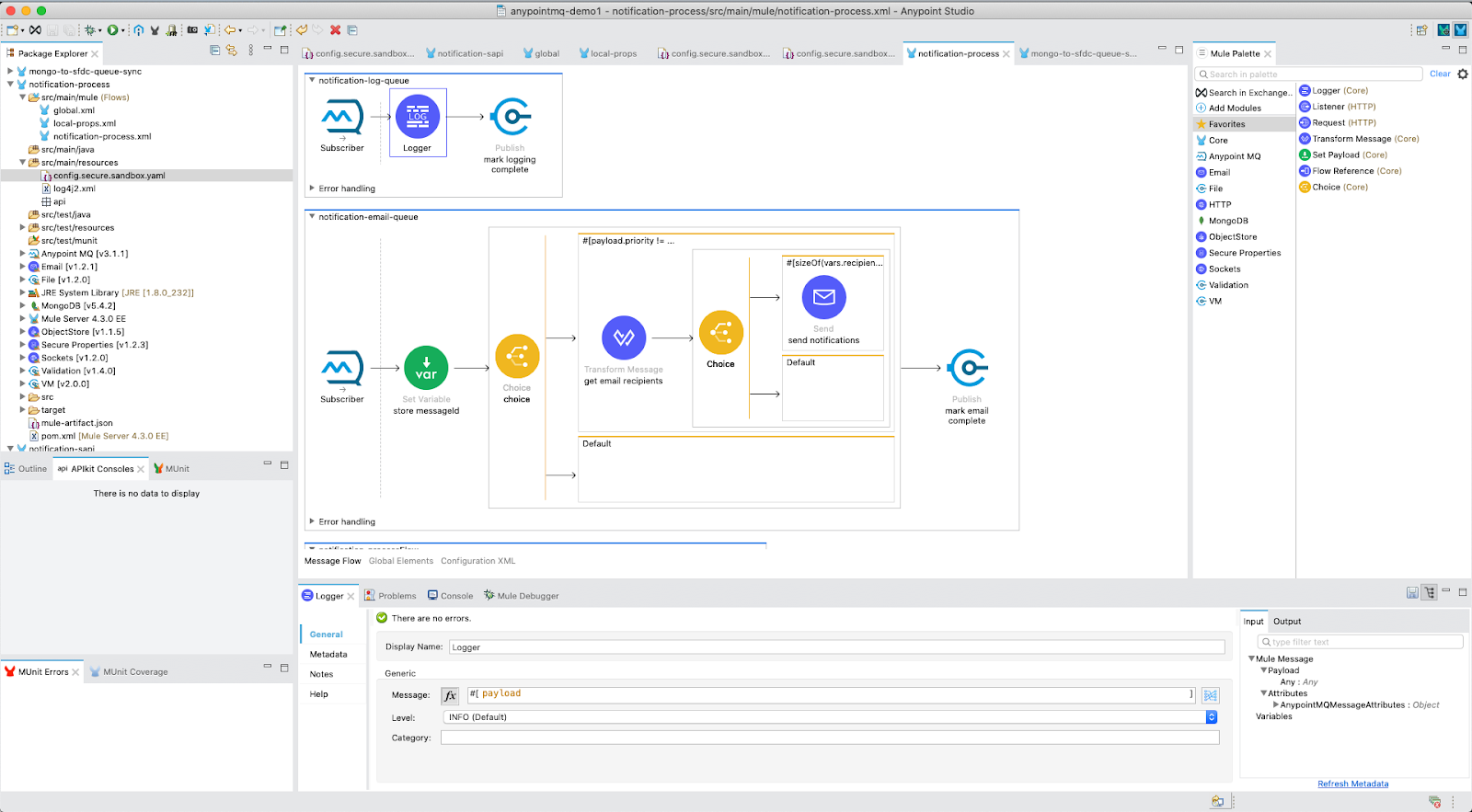Image resolution: width=1472 pixels, height=812 pixels.
Task: Click the Display Name input field
Action: 836,647
